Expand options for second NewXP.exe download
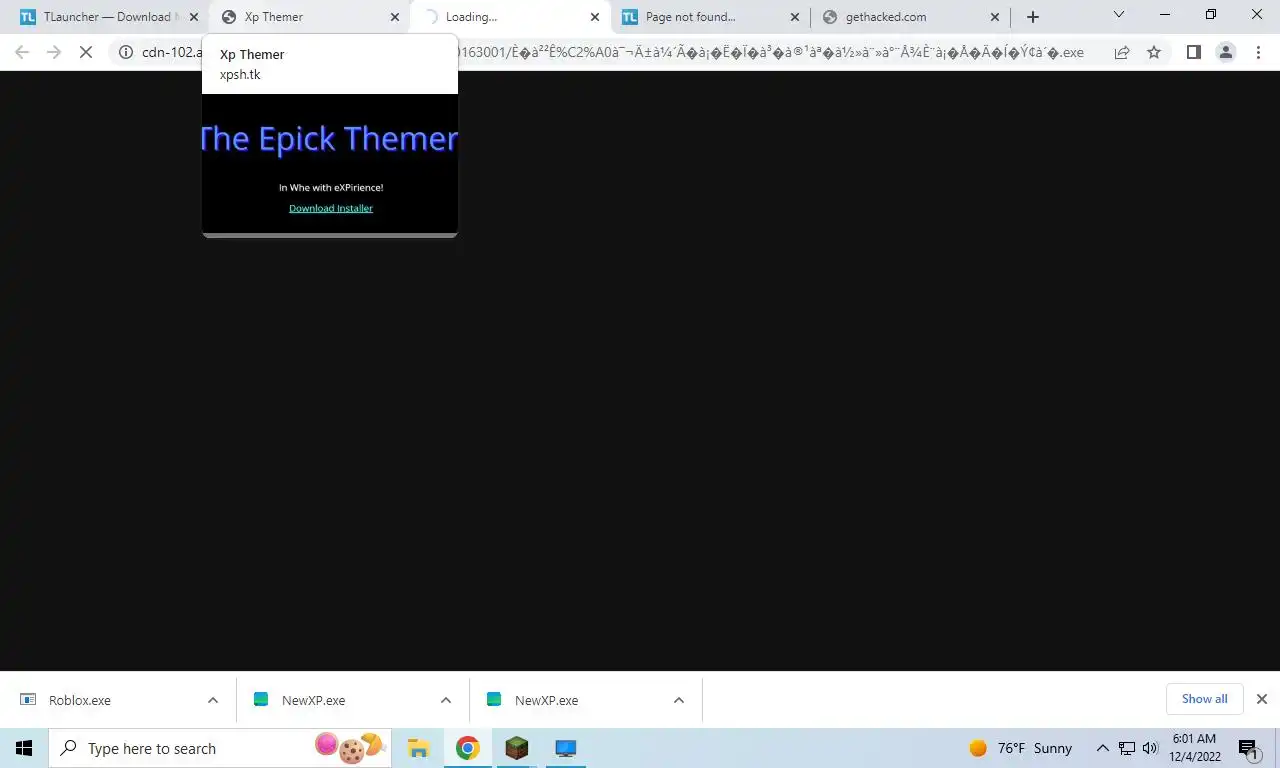Viewport: 1280px width, 768px height. 678,700
